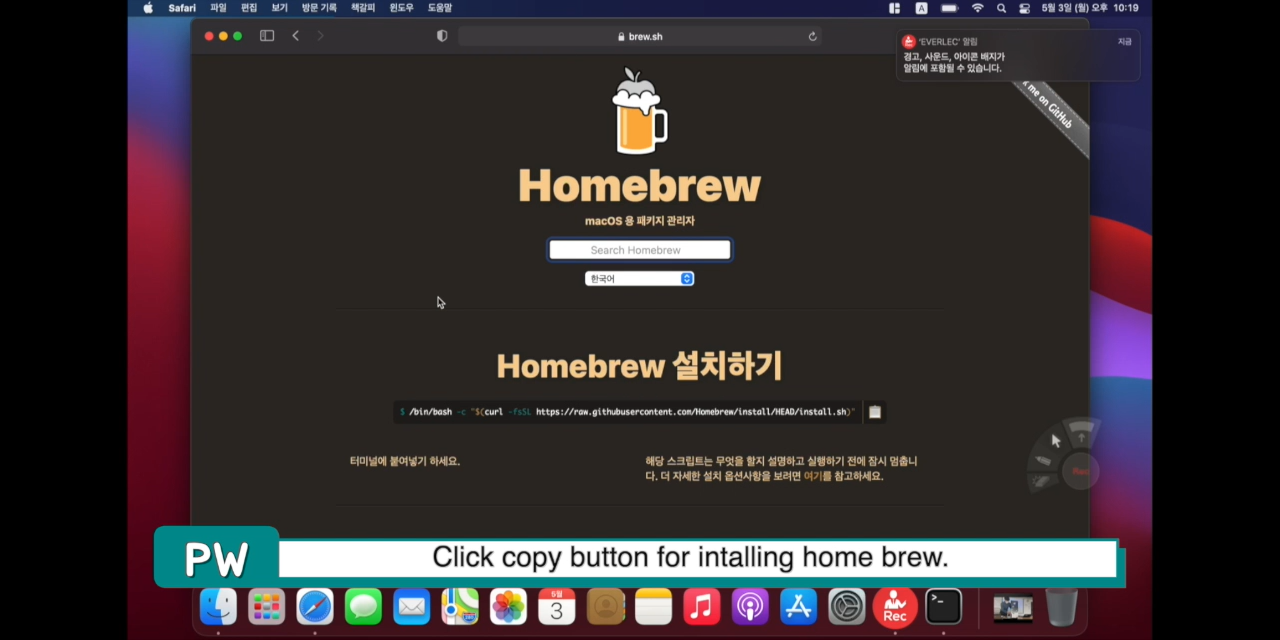Open the 편집 menu
1280x640 pixels.
[x=249, y=8]
